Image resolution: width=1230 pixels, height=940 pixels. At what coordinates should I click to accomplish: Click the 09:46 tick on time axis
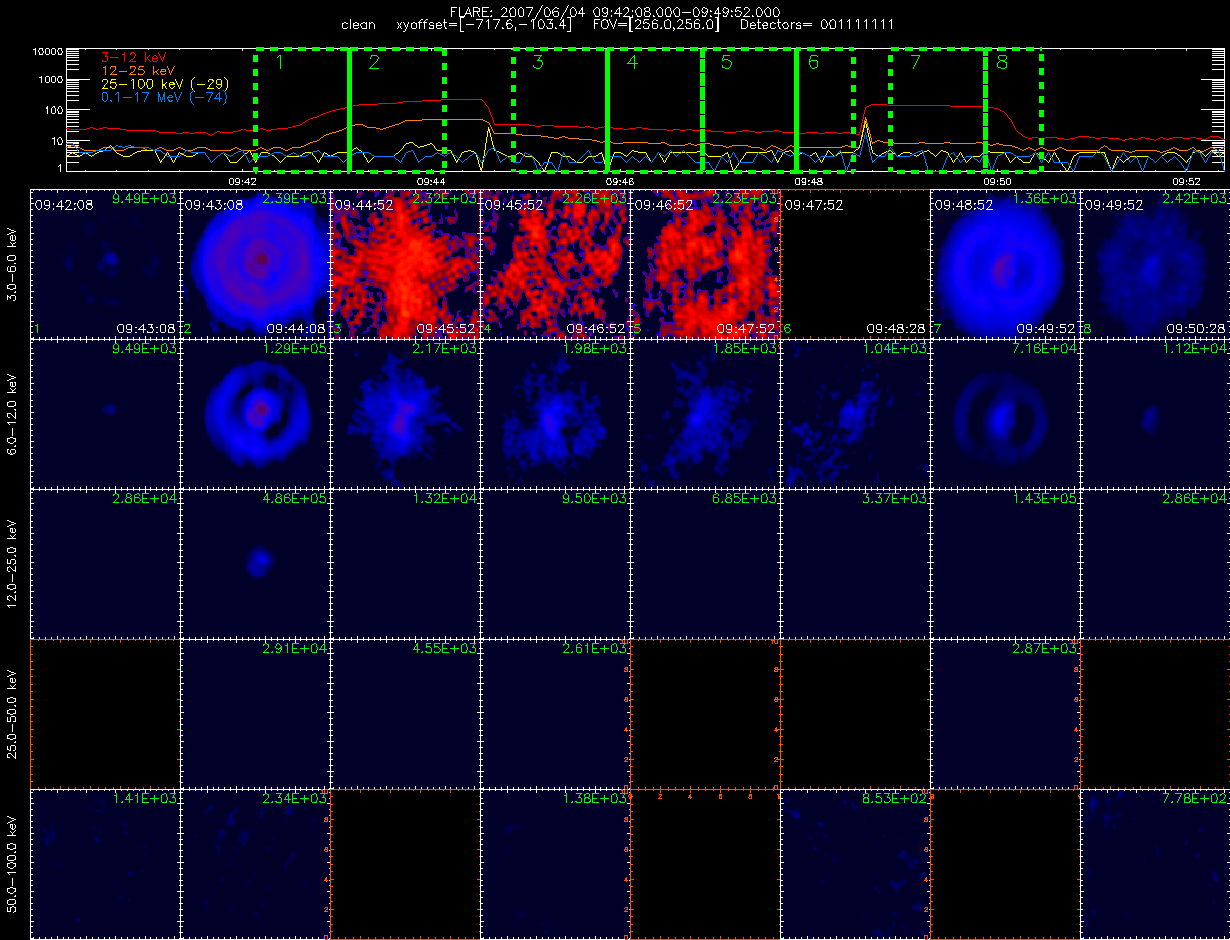(x=620, y=182)
